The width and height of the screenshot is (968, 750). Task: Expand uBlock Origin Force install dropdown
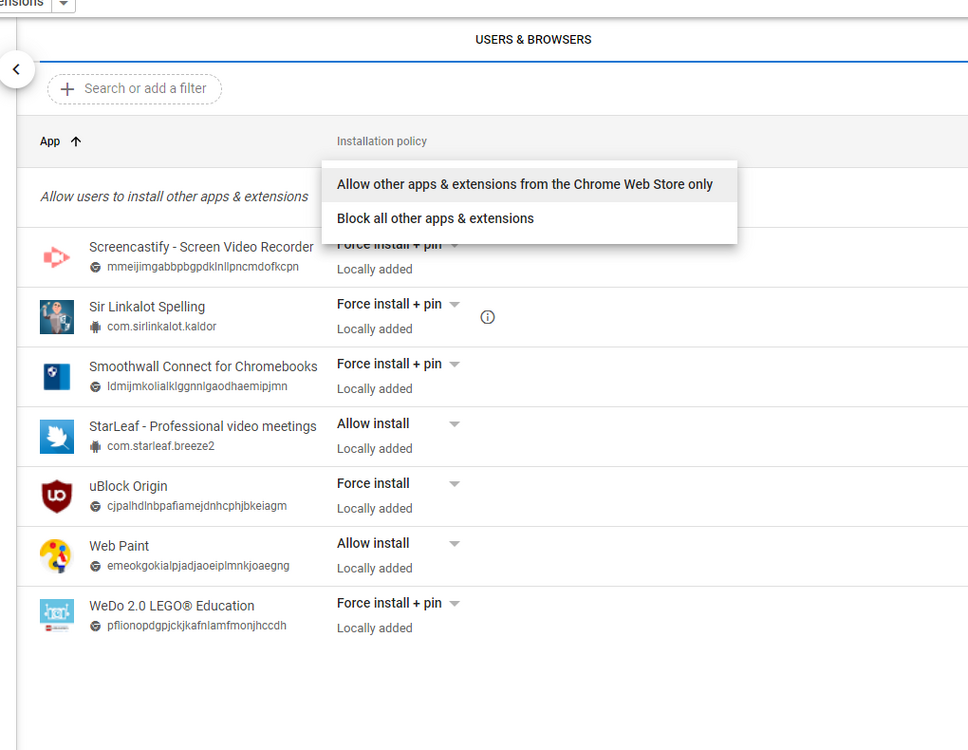(454, 484)
